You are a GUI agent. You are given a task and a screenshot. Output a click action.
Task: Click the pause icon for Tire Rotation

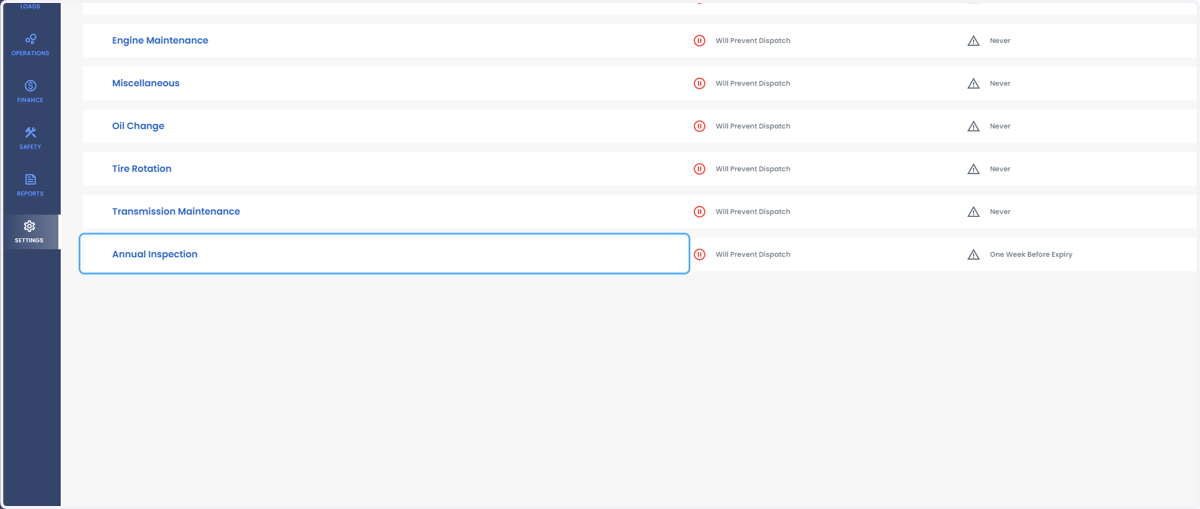point(700,169)
